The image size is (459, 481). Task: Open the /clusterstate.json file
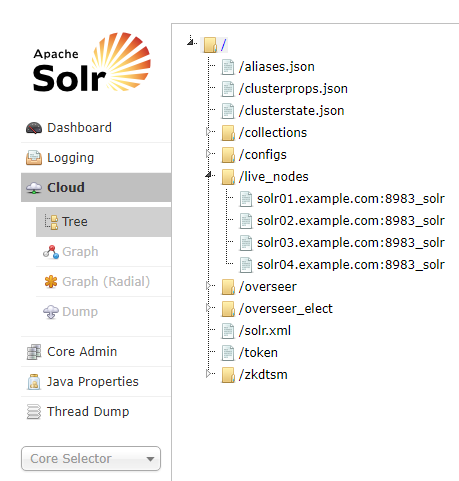tap(291, 111)
